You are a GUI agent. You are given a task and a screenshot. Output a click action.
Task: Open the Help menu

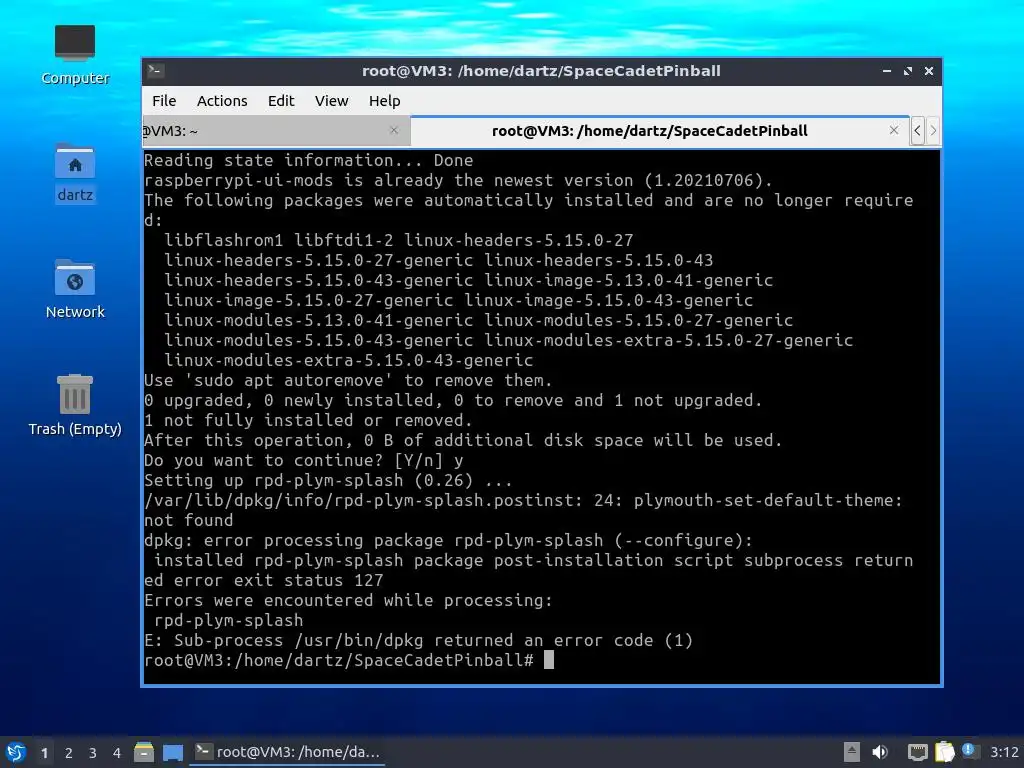[x=384, y=101]
